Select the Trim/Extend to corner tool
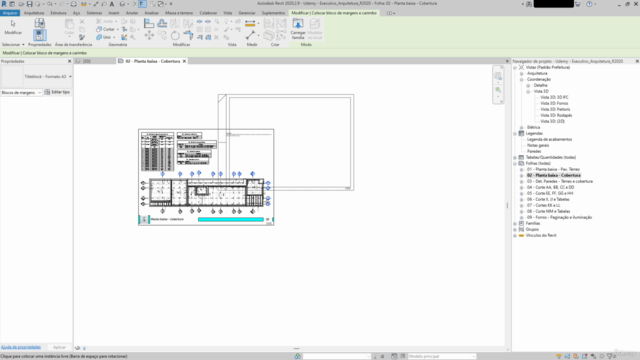The height and width of the screenshot is (360, 640). (188, 36)
